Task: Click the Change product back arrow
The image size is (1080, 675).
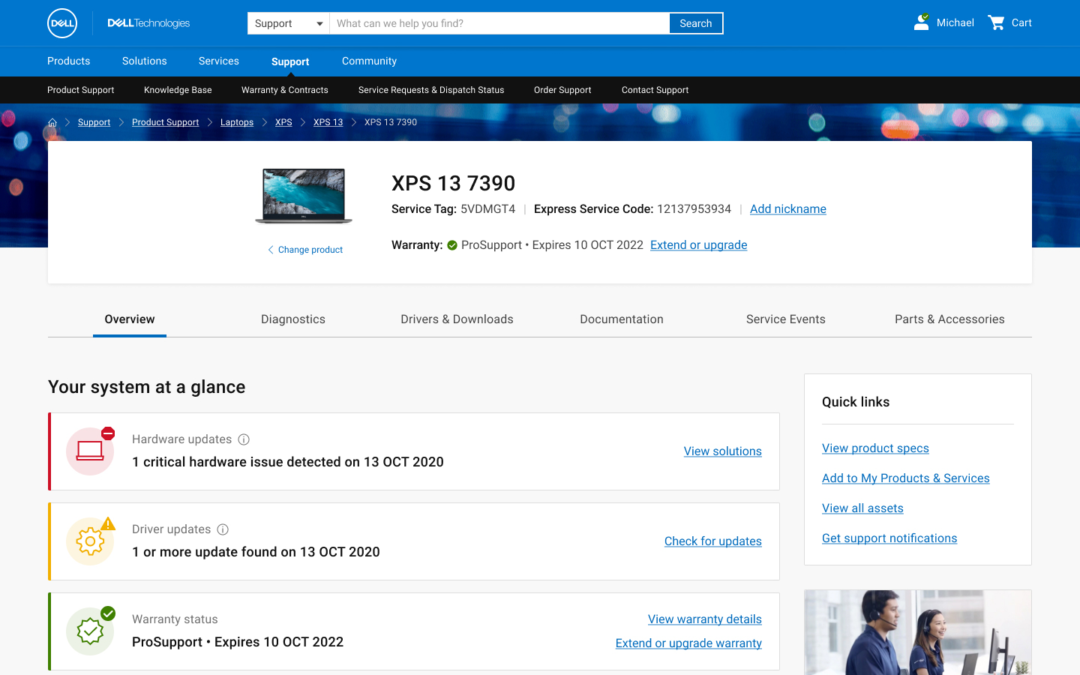Action: [270, 249]
